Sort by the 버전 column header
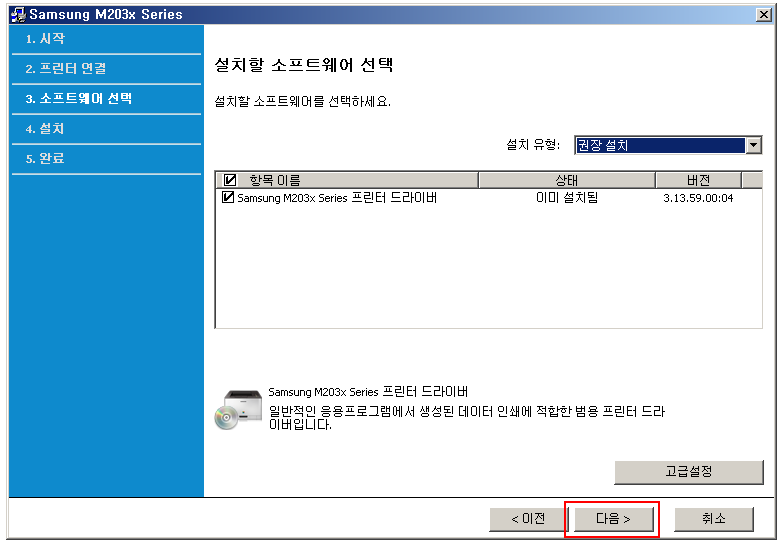 click(x=698, y=180)
